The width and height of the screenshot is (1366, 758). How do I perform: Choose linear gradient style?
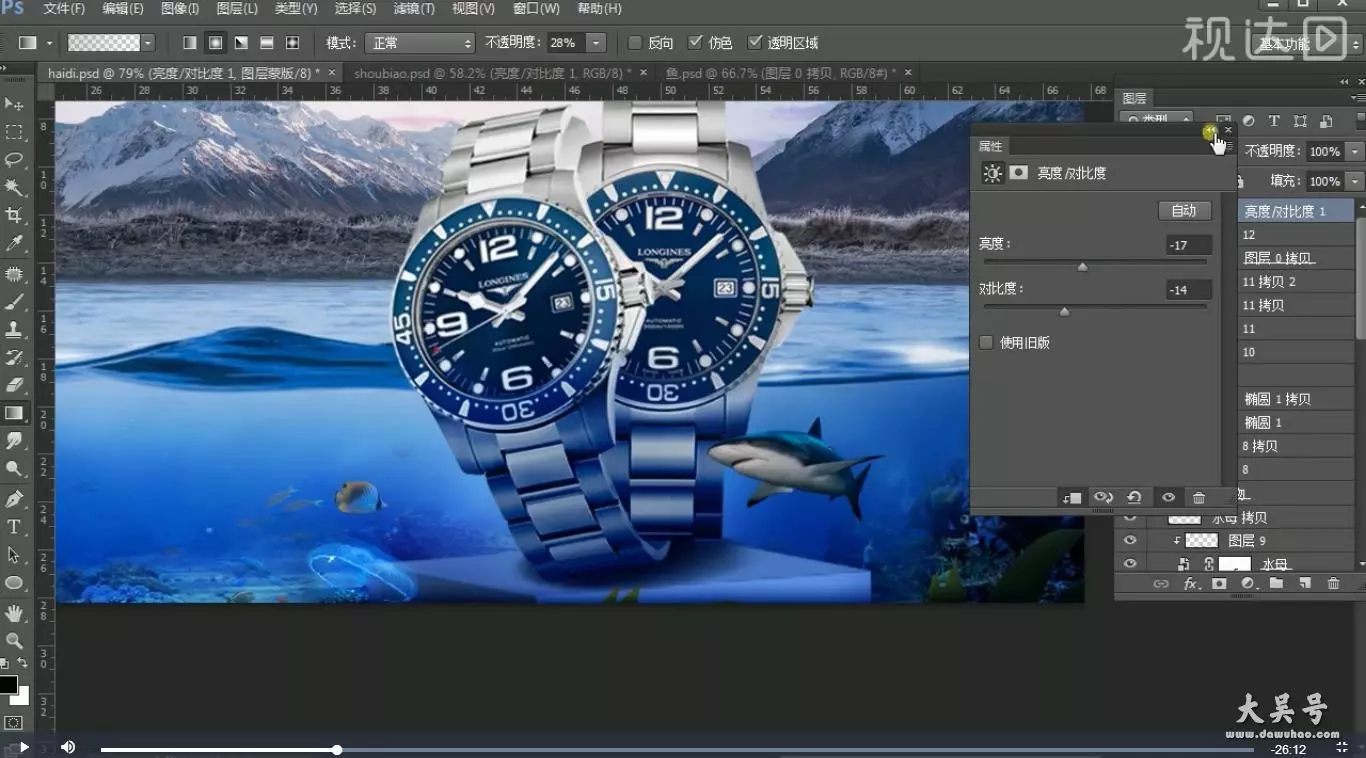coord(190,43)
